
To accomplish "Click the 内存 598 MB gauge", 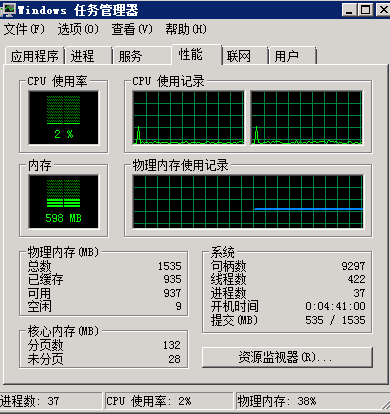I will [63, 201].
